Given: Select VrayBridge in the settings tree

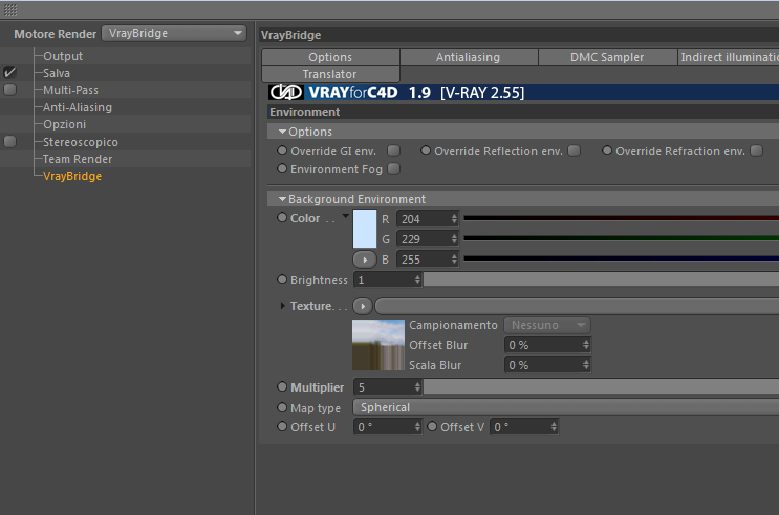Looking at the screenshot, I should tap(73, 176).
